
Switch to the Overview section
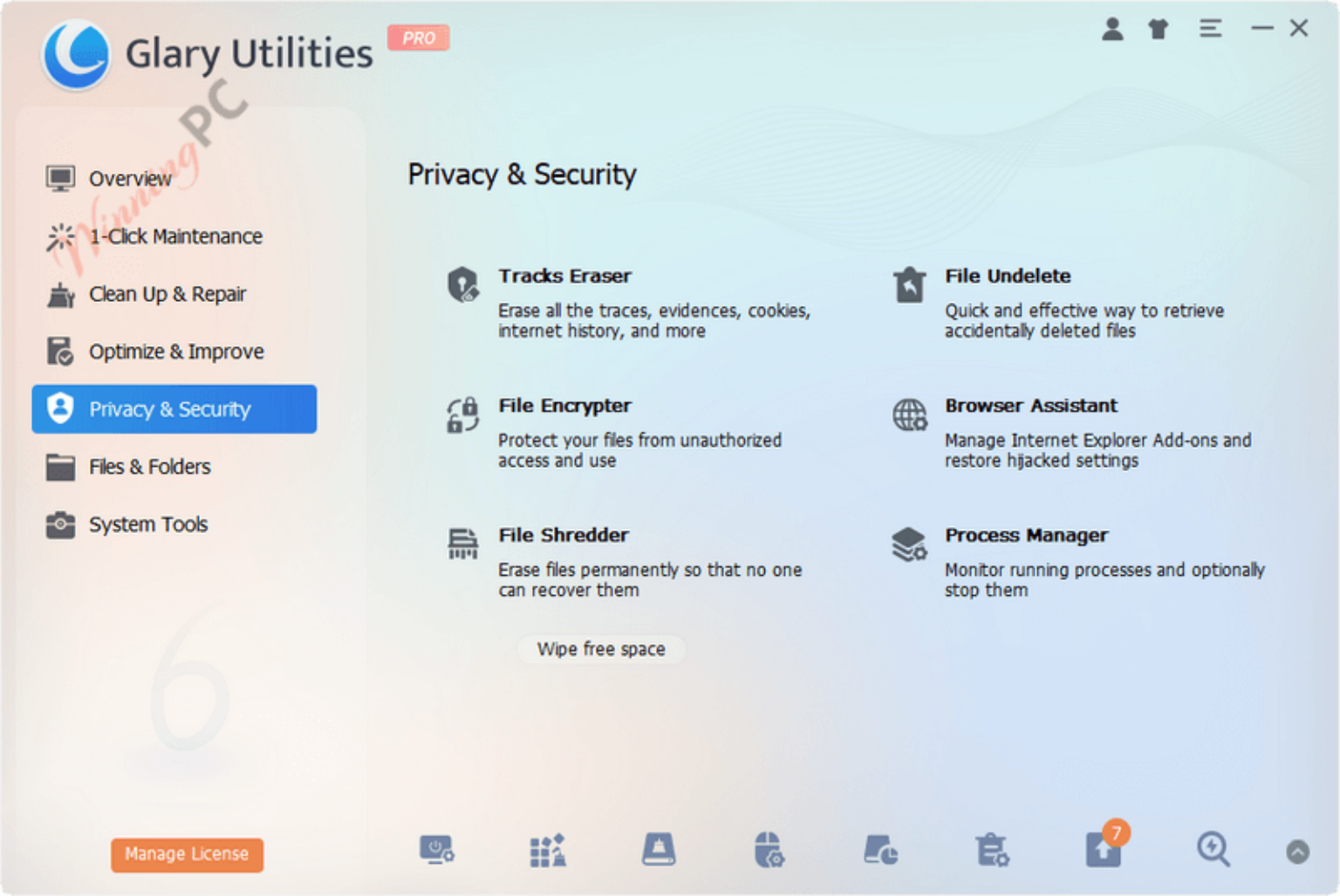pyautogui.click(x=130, y=178)
